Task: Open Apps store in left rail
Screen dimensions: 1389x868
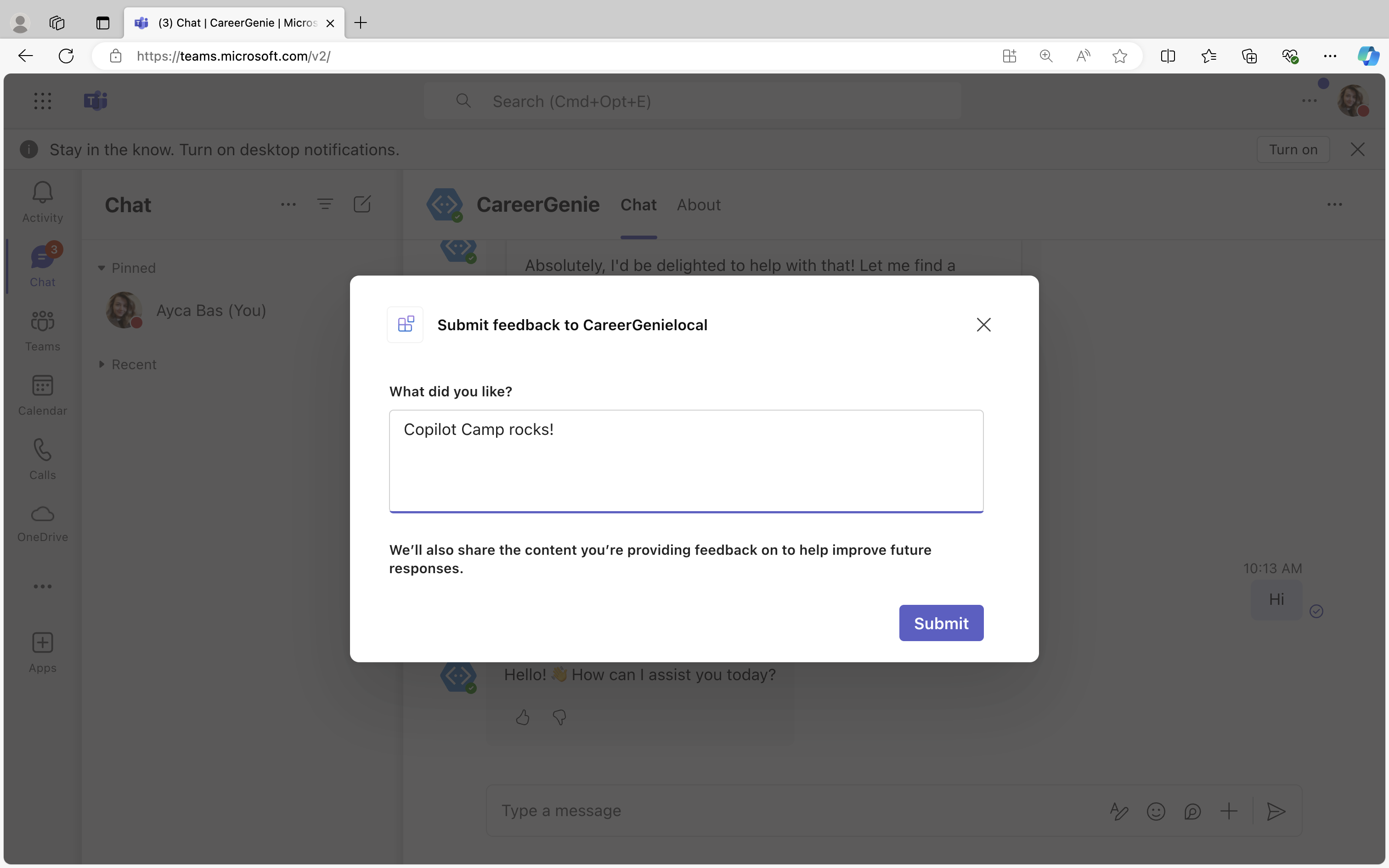Action: 42,653
